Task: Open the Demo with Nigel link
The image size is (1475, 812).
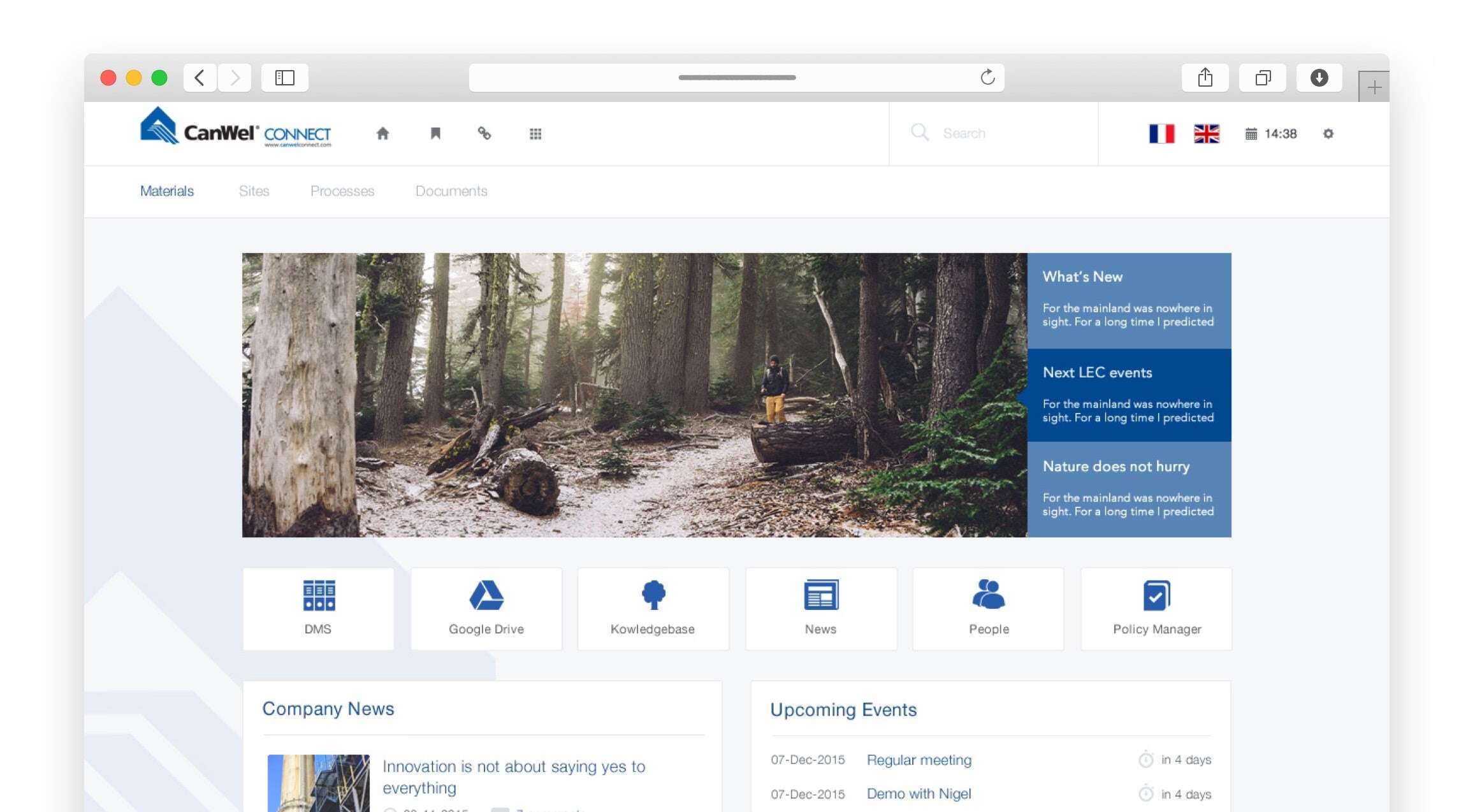Action: coord(919,794)
